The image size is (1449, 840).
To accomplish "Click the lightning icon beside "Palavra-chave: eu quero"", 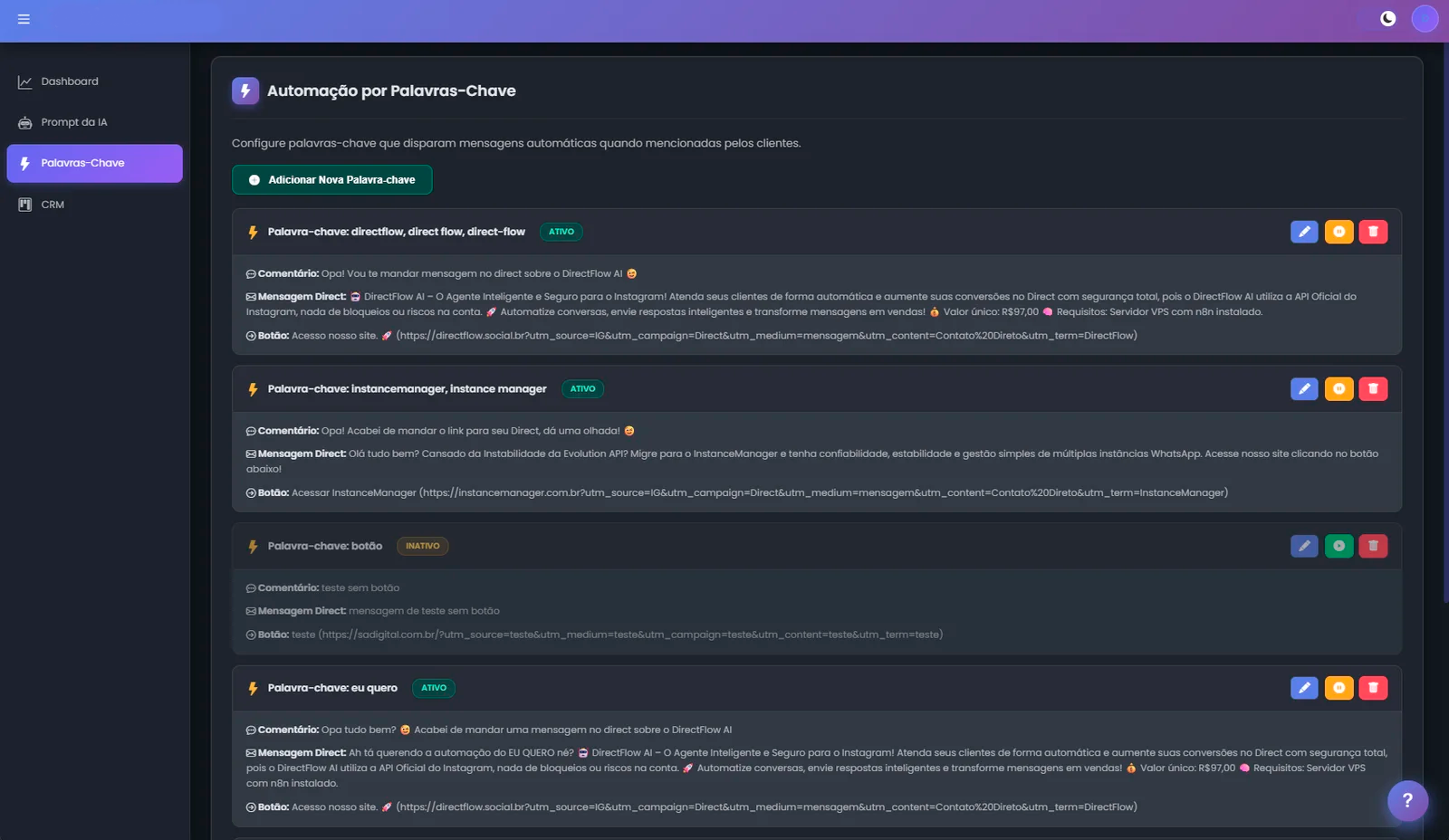I will [x=252, y=688].
